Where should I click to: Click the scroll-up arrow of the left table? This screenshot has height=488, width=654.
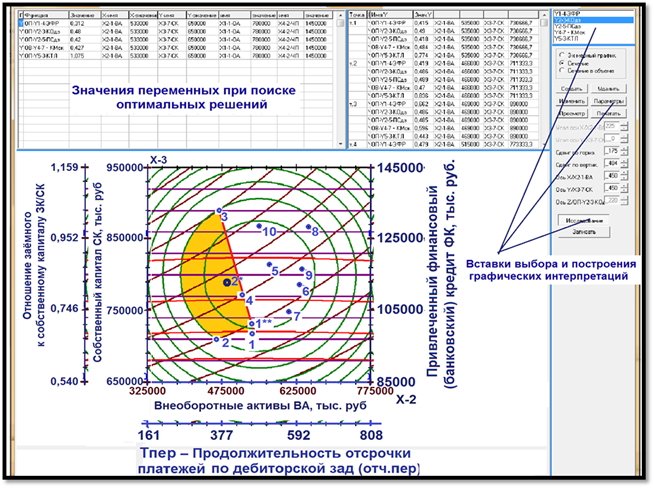(340, 15)
